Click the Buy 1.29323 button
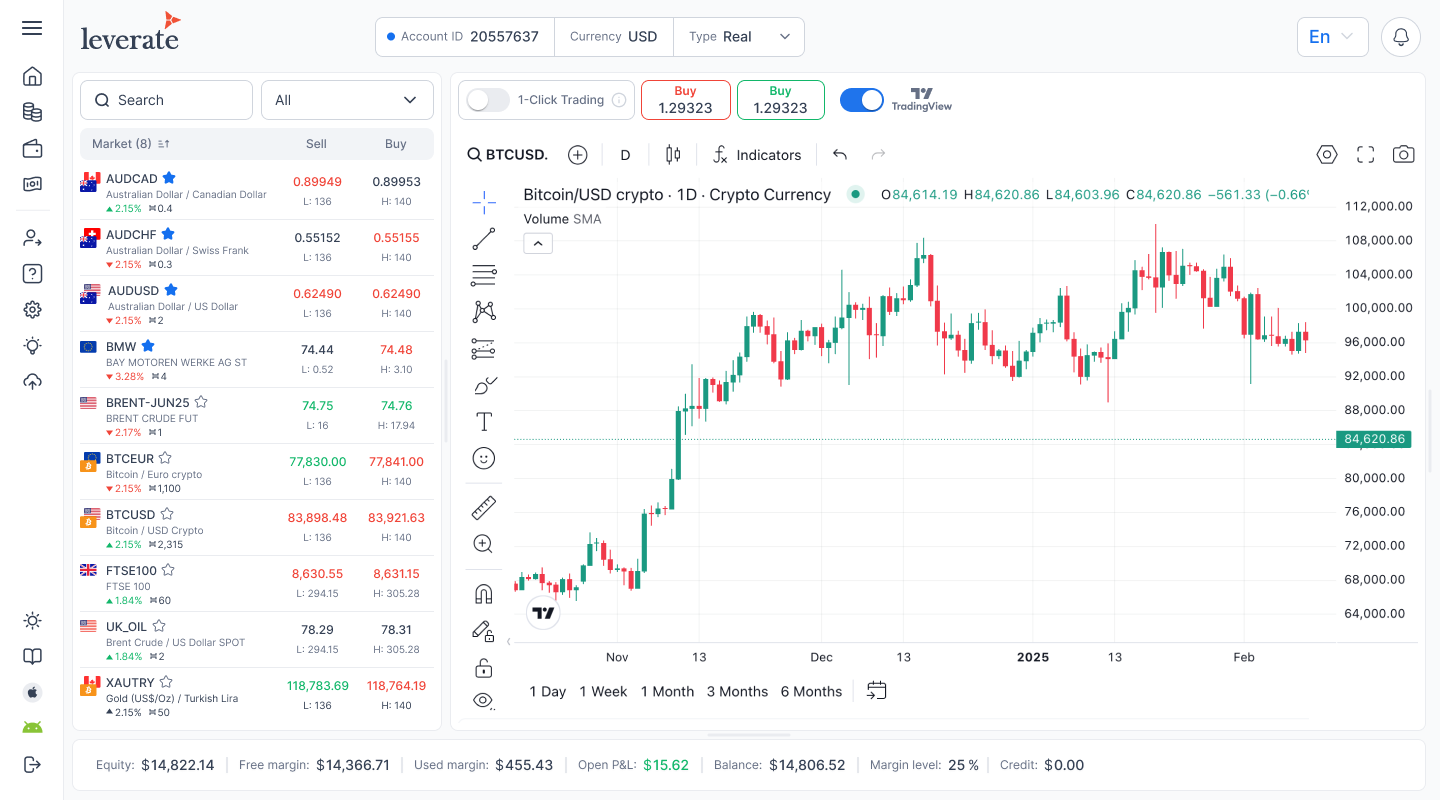Image resolution: width=1440 pixels, height=800 pixels. [781, 100]
